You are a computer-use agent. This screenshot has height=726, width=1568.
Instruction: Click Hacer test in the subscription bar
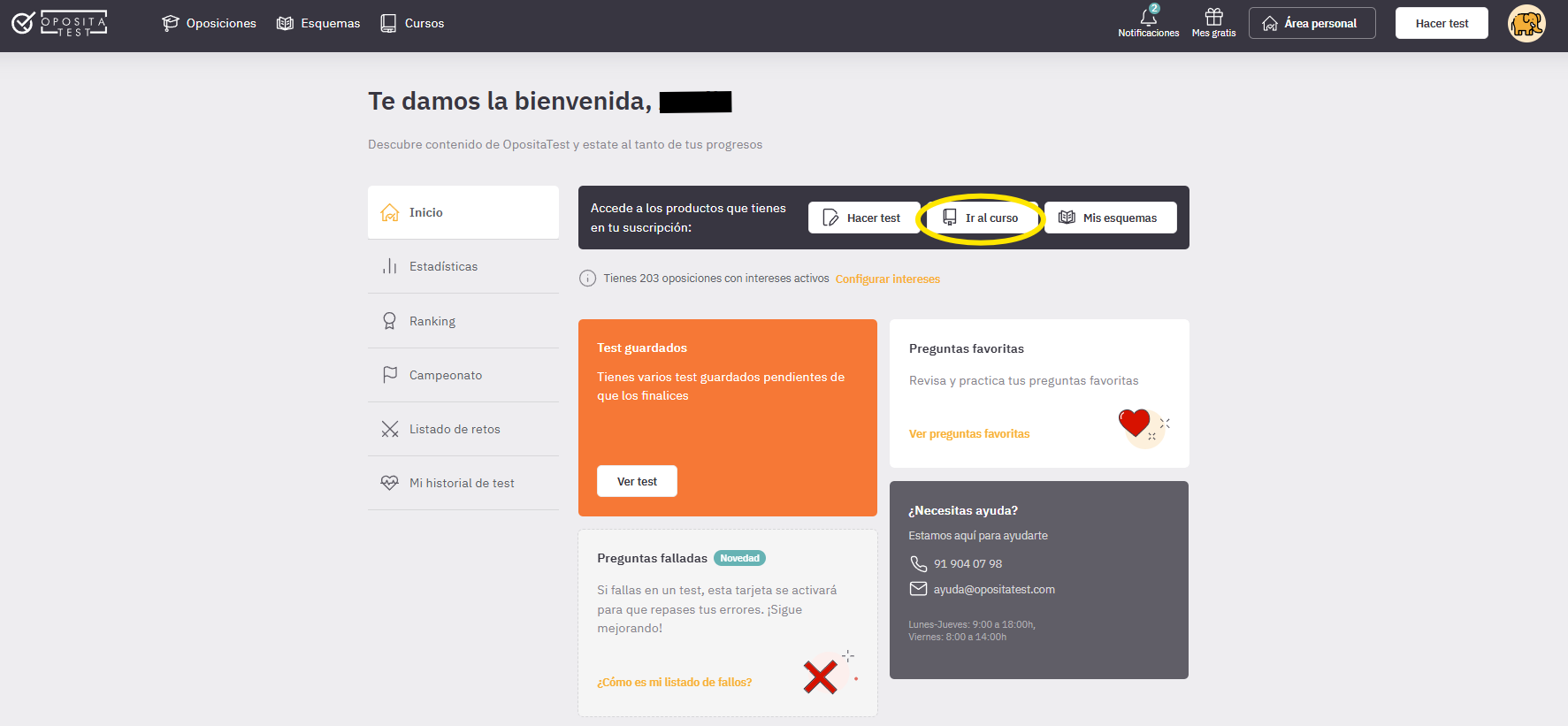[x=864, y=218]
